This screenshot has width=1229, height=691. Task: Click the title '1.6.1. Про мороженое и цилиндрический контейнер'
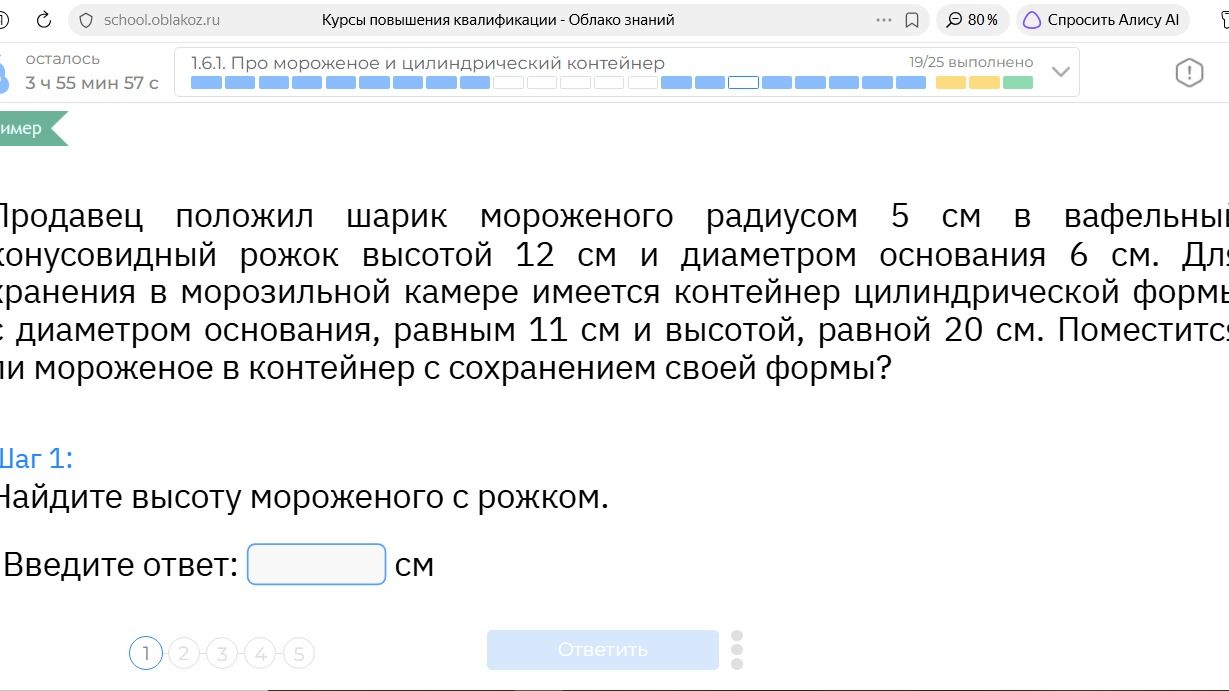point(428,63)
